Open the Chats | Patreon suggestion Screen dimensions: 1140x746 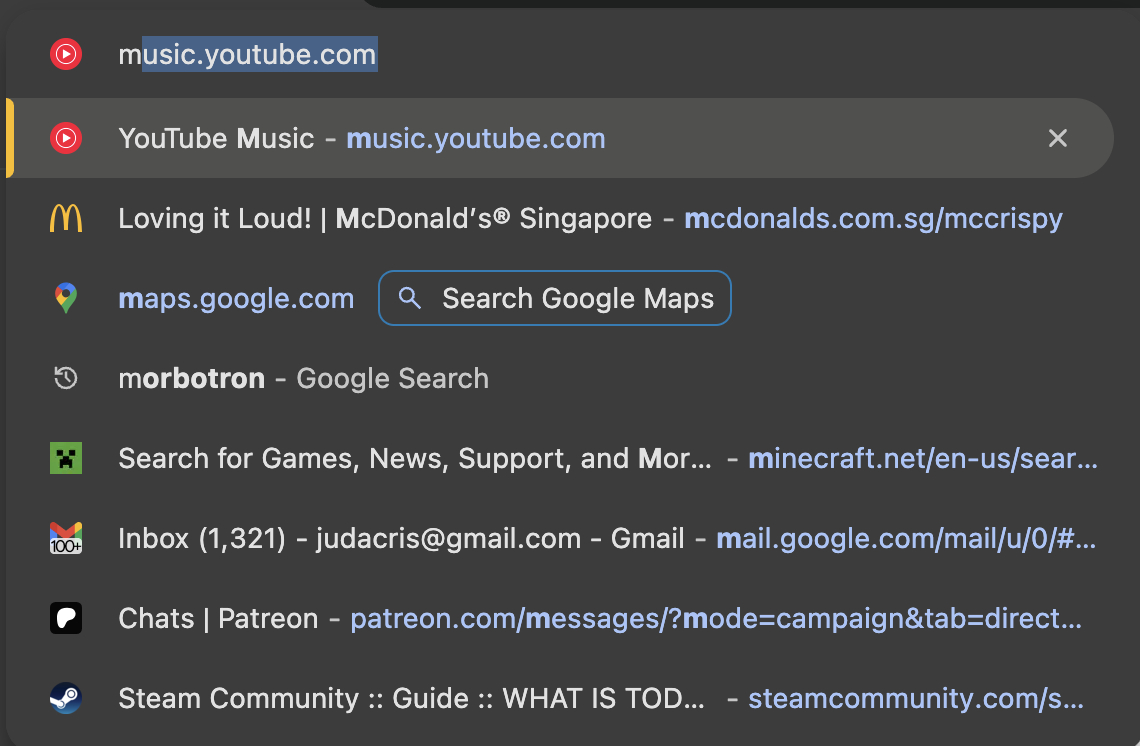point(217,618)
